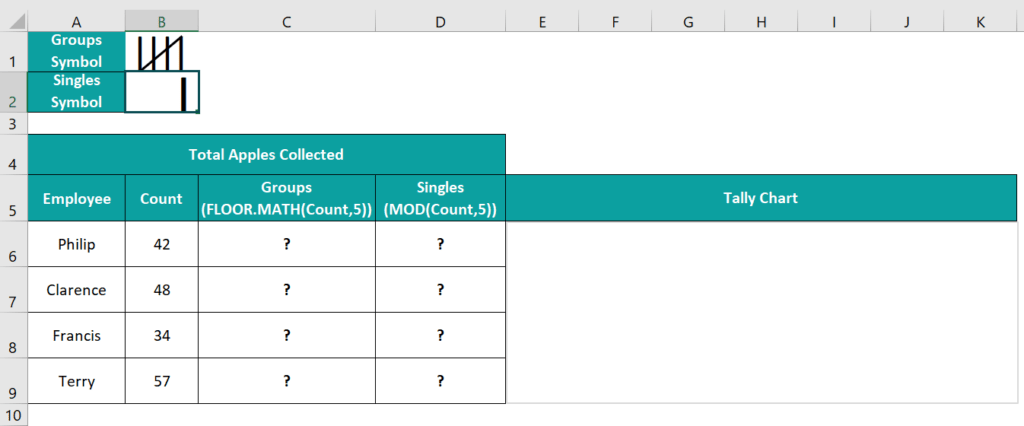Viewport: 1024px width, 426px height.
Task: Select column F header
Action: [x=615, y=22]
